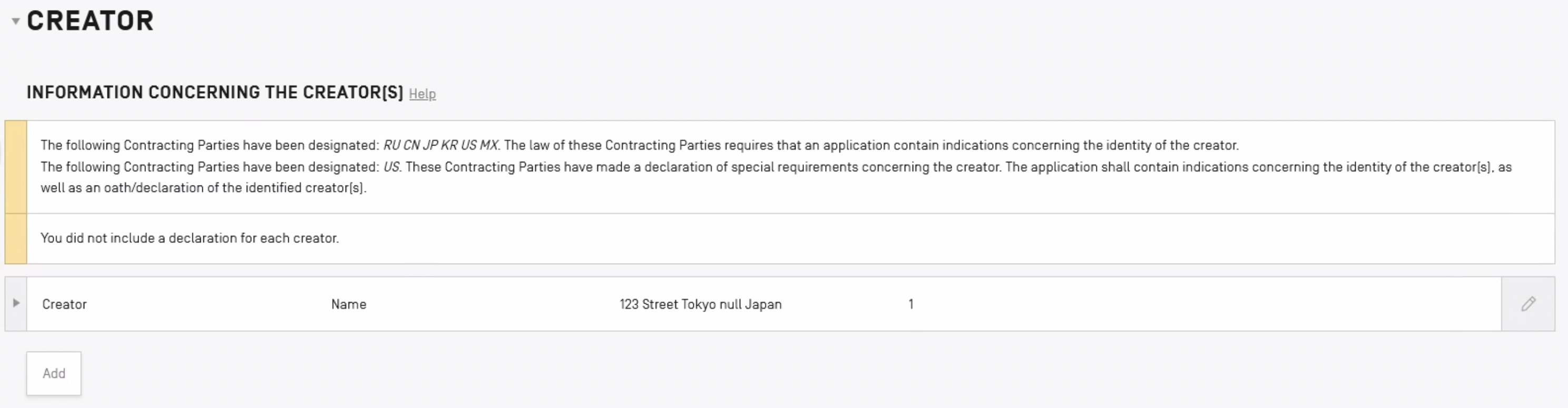Image resolution: width=1568 pixels, height=408 pixels.
Task: Click the missing creator declaration warning message
Action: click(189, 238)
